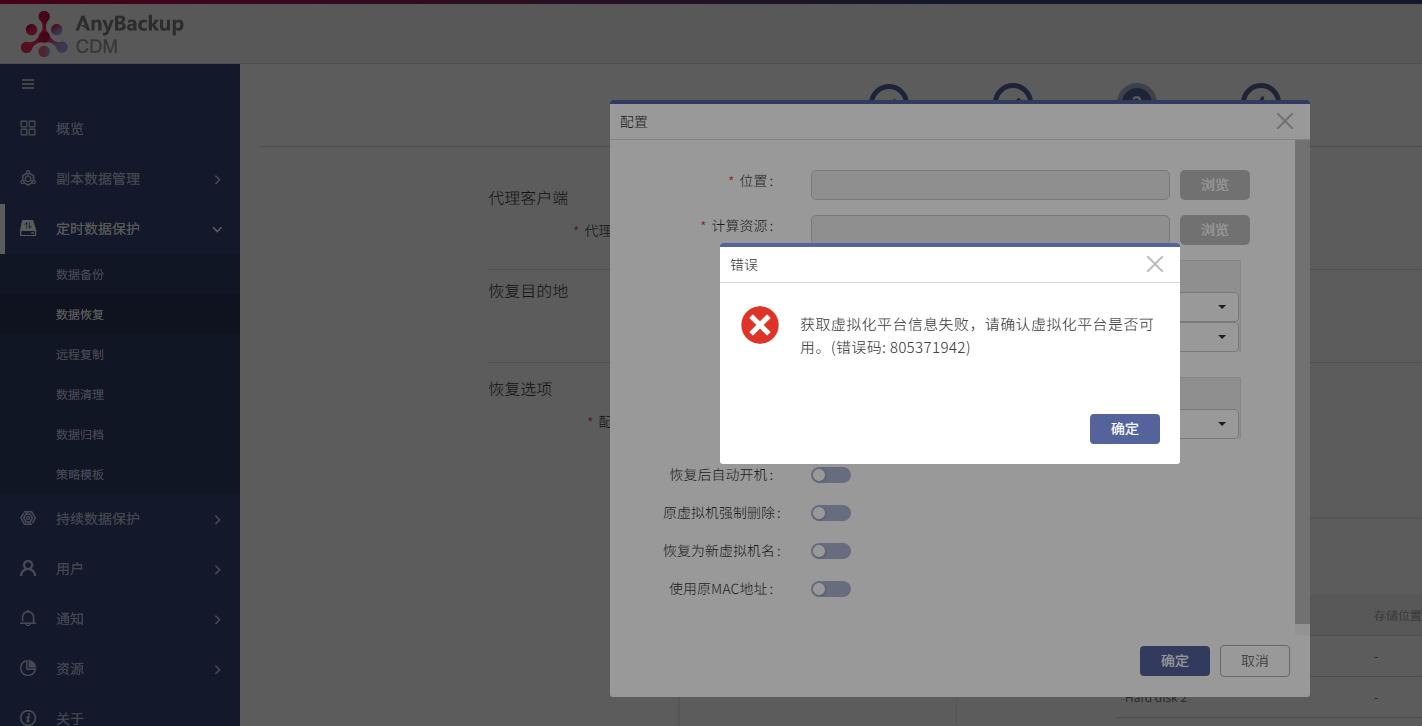Screen dimensions: 1422x726
Task: Click the 持续数据保护 sidebar icon
Action: pyautogui.click(x=28, y=518)
